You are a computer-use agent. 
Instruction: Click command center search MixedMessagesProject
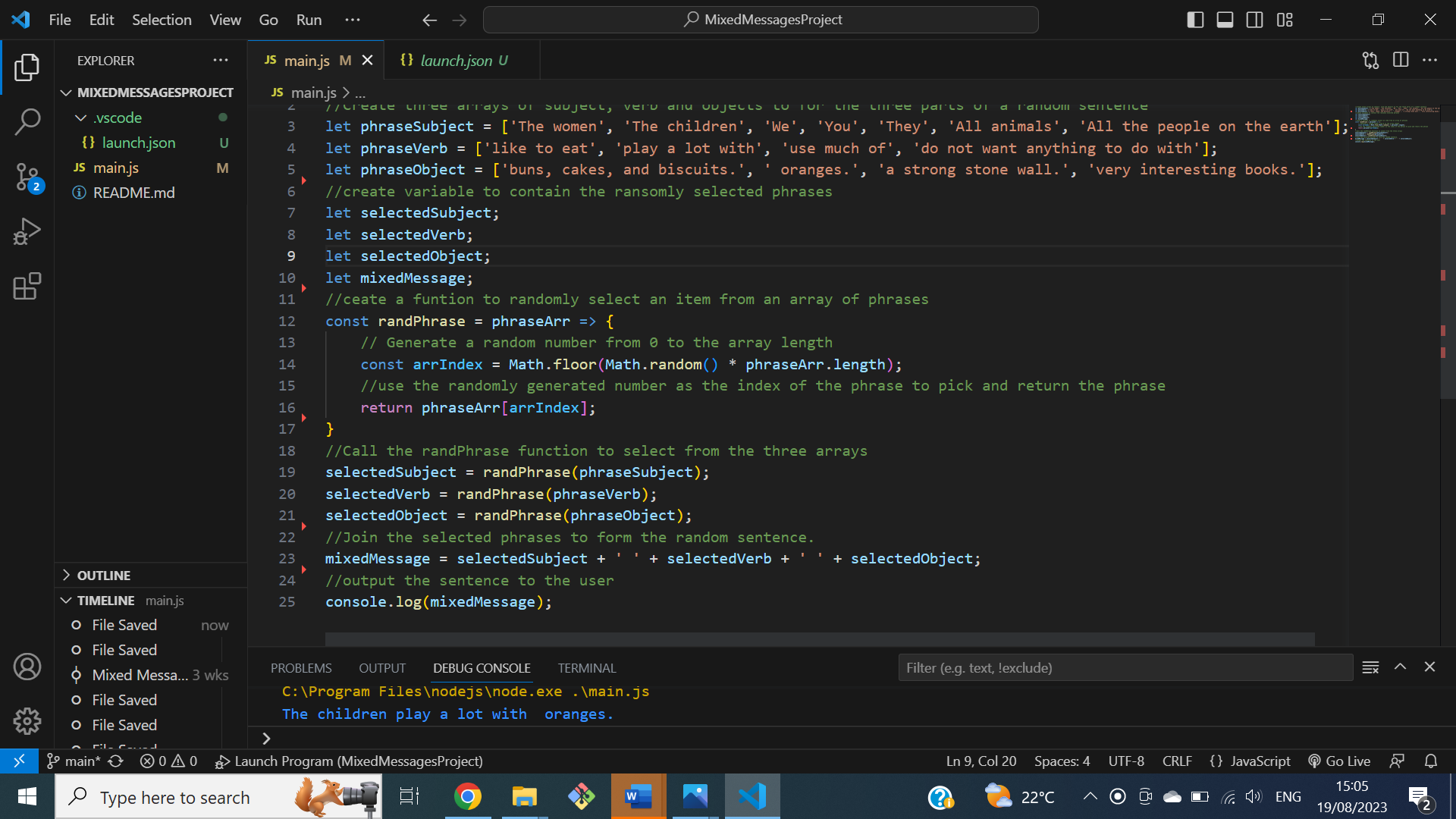(761, 20)
